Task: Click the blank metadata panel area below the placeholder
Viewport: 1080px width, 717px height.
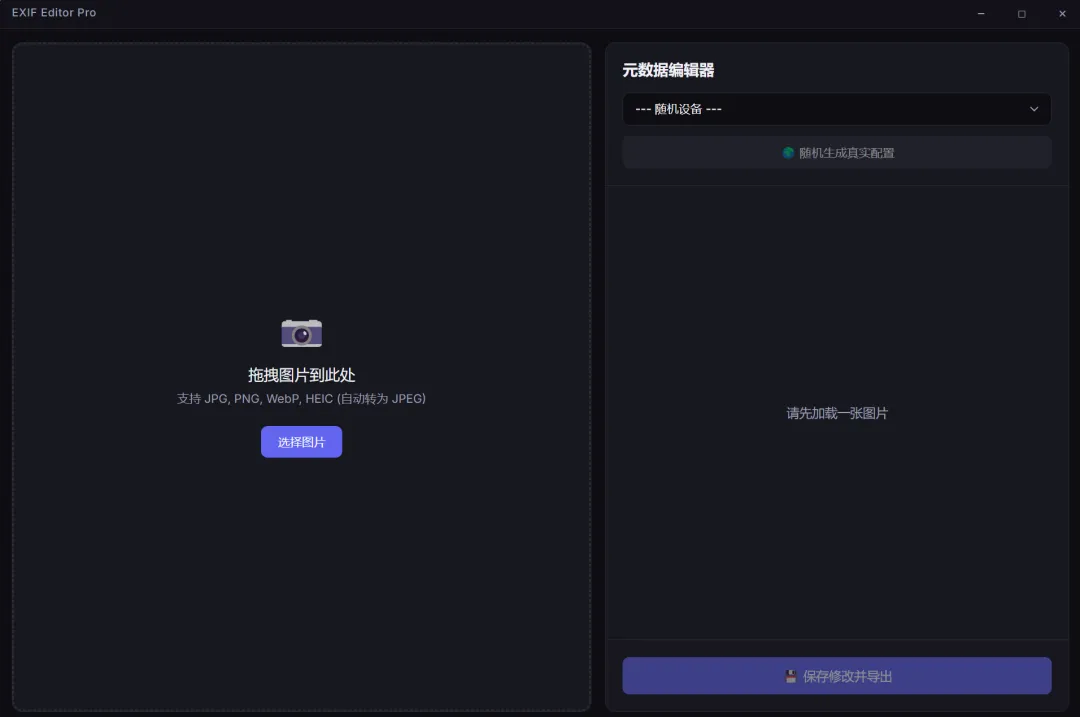Action: point(837,530)
